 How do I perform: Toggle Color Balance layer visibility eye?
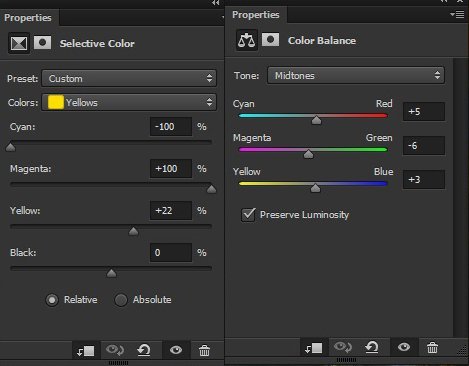tap(404, 347)
